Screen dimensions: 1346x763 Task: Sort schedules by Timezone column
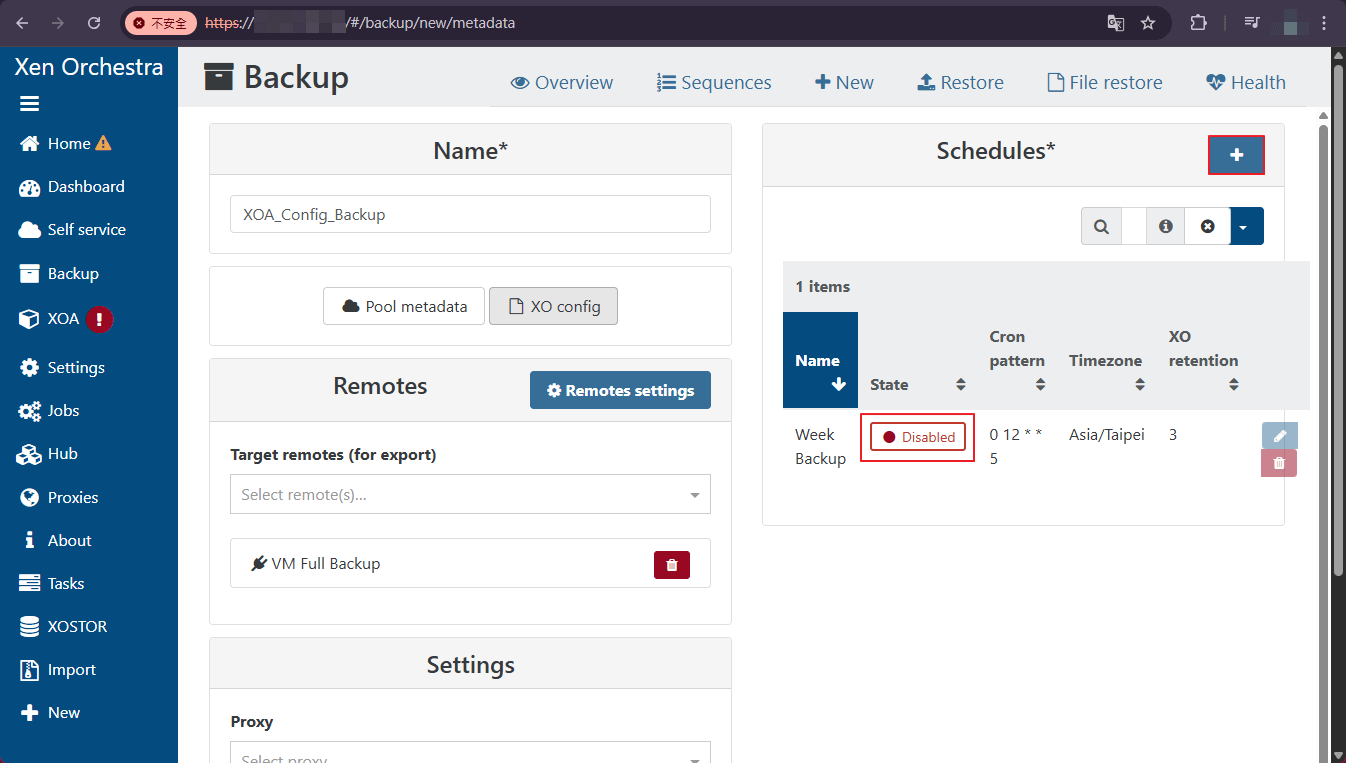(x=1106, y=361)
